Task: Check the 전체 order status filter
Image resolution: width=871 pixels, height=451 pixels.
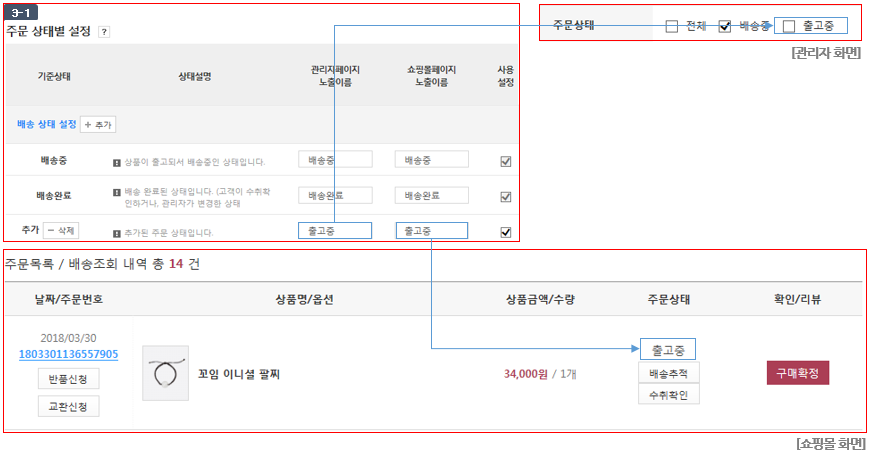Action: coord(672,27)
